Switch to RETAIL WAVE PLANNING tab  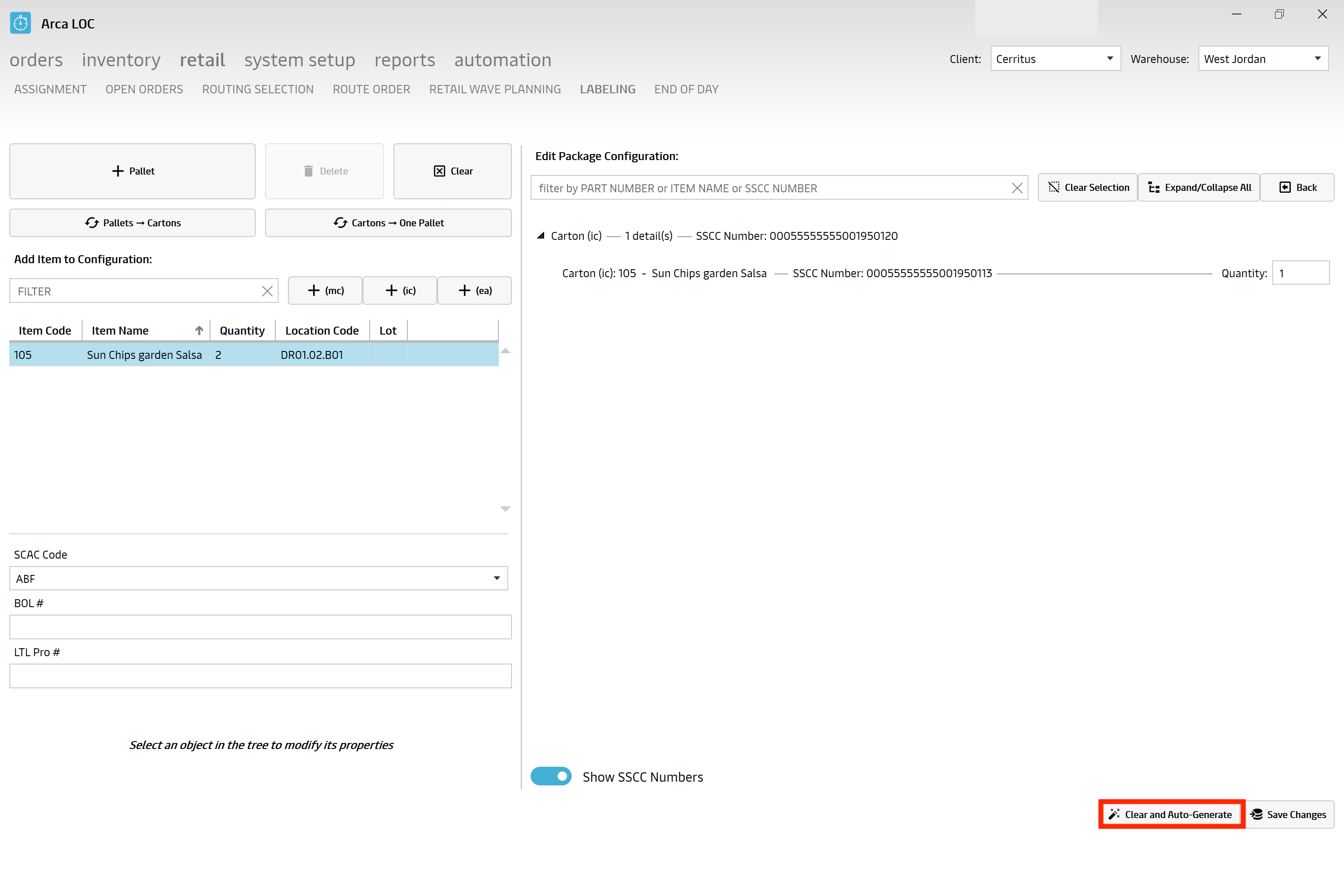495,89
